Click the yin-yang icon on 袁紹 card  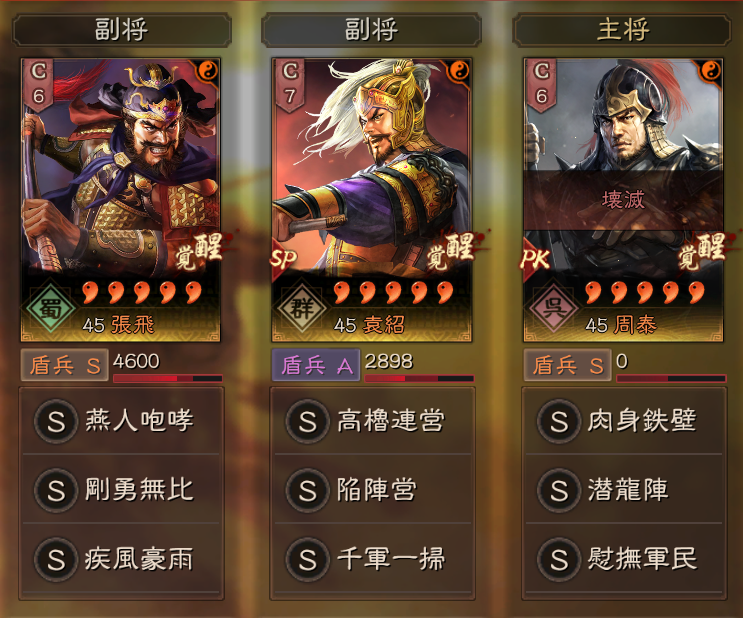pos(459,71)
